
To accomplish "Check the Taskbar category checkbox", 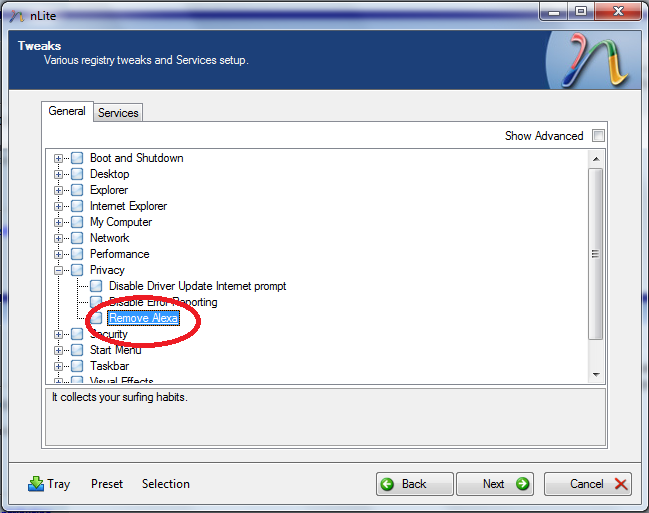I will coord(77,366).
